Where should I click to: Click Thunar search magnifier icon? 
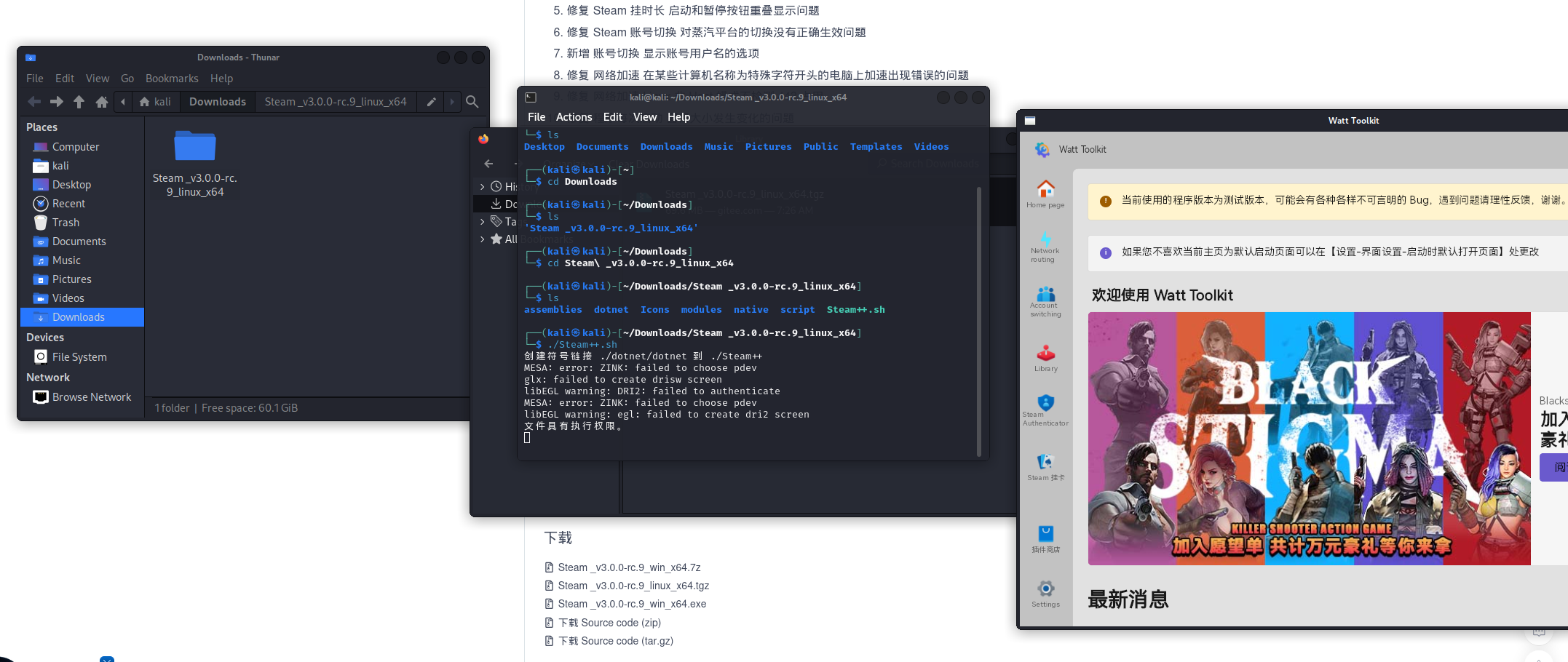[472, 102]
